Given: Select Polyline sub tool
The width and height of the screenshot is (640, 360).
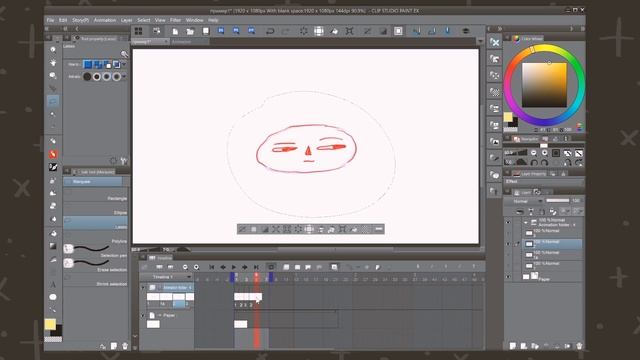Looking at the screenshot, I should pos(96,238).
